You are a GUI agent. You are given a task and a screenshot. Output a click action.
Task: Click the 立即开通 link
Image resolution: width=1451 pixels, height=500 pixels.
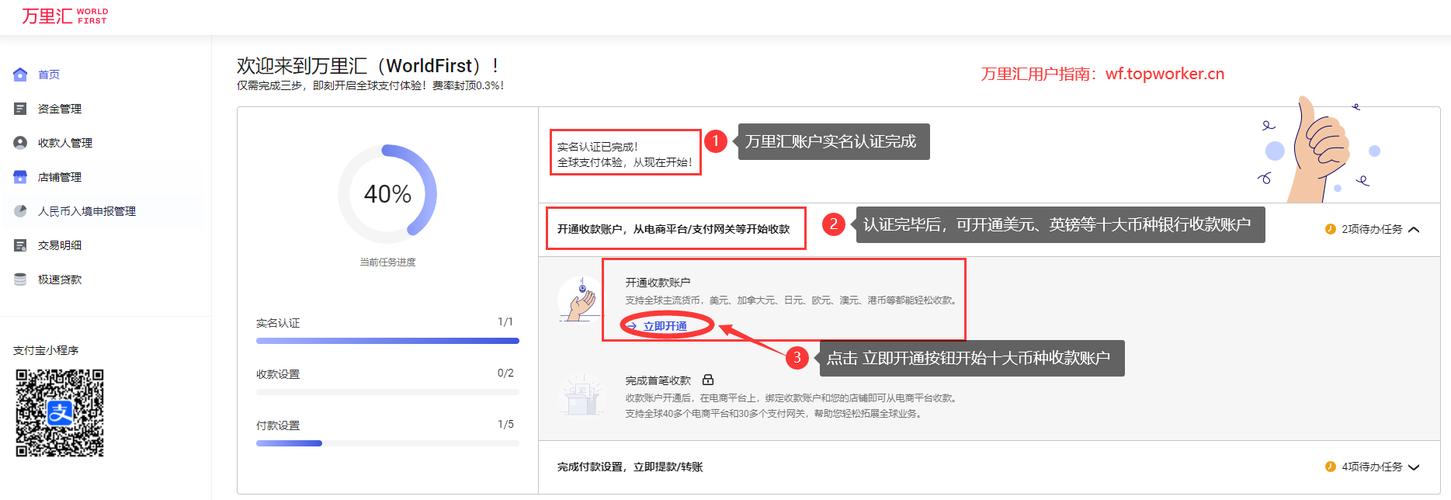[x=665, y=326]
